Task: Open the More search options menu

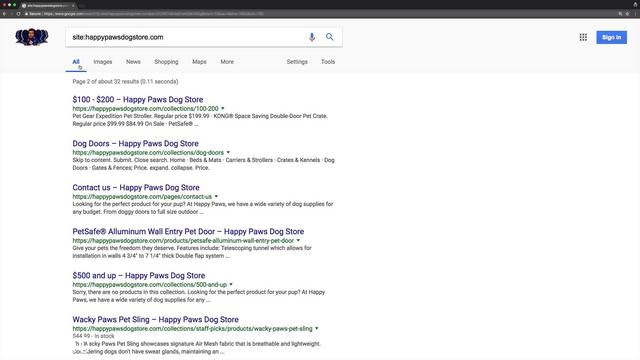Action: point(227,62)
